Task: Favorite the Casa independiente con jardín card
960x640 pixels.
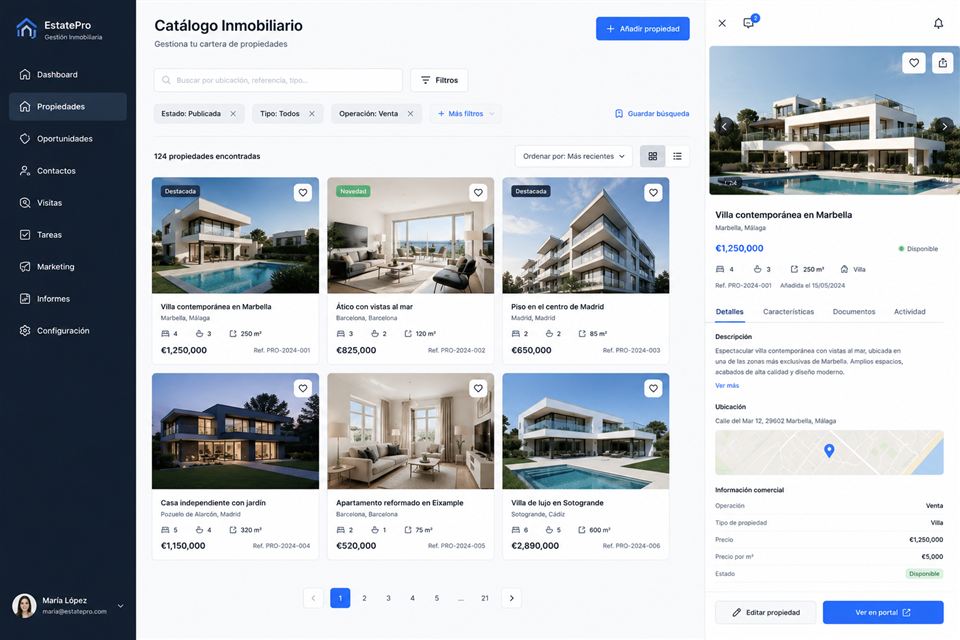Action: pos(303,388)
